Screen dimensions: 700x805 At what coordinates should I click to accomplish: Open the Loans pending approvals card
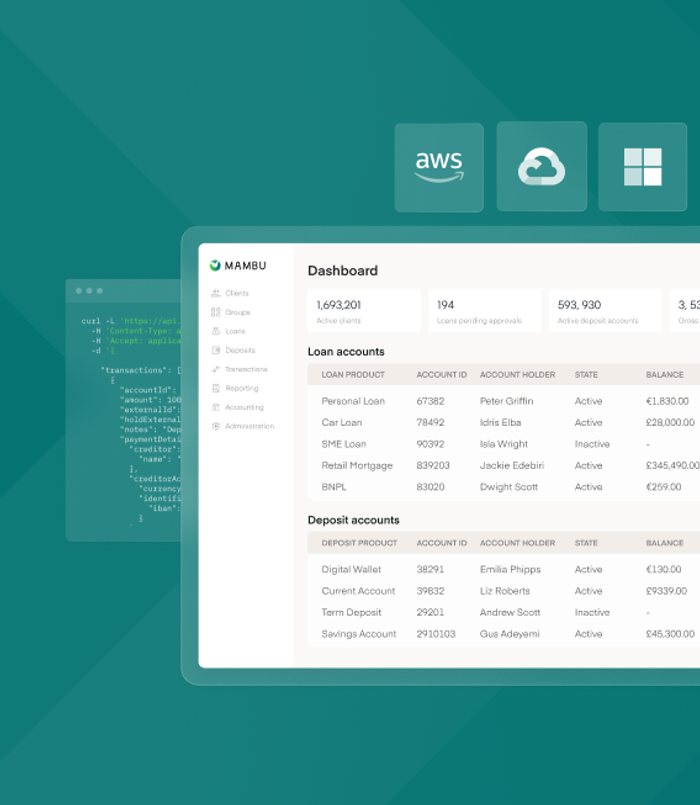484,311
